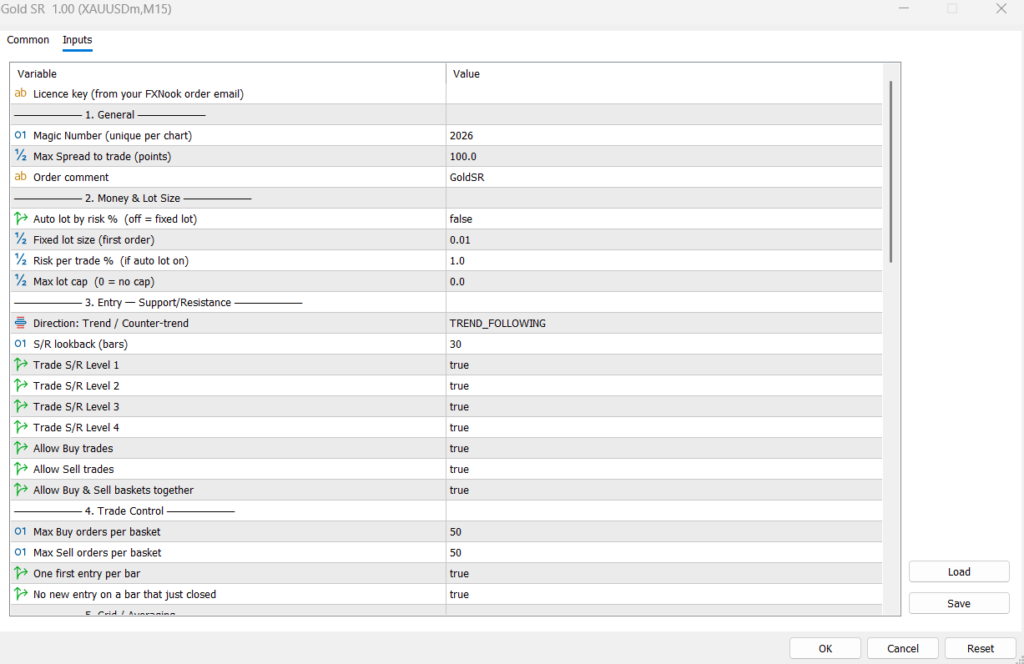Click the boolean icon beside Allow Buy trades
The height and width of the screenshot is (664, 1024).
point(20,448)
